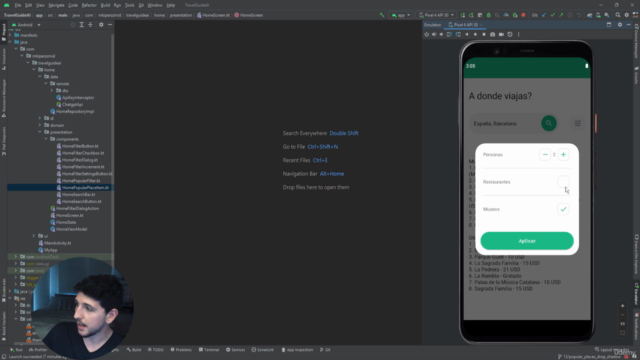Click the emulator rotate right icon
The width and height of the screenshot is (640, 360).
coord(458,34)
